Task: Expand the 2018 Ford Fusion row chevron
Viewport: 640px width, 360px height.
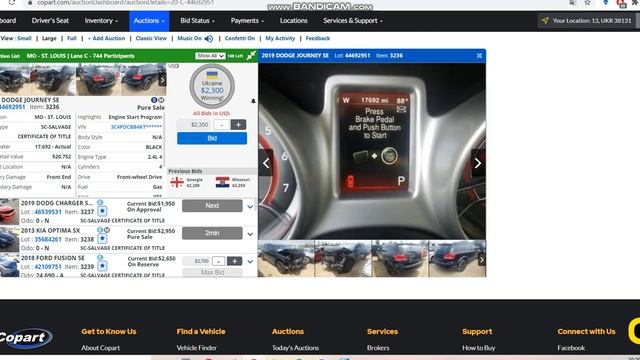Action: click(x=250, y=262)
